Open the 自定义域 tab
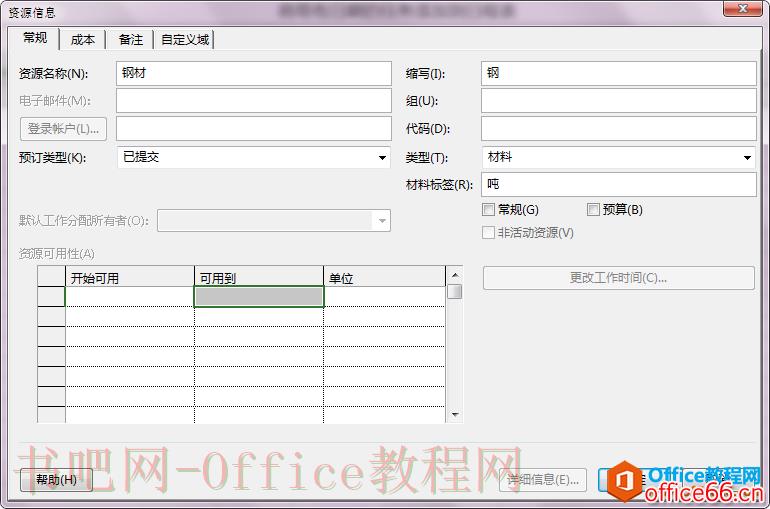This screenshot has width=770, height=509. coord(185,40)
